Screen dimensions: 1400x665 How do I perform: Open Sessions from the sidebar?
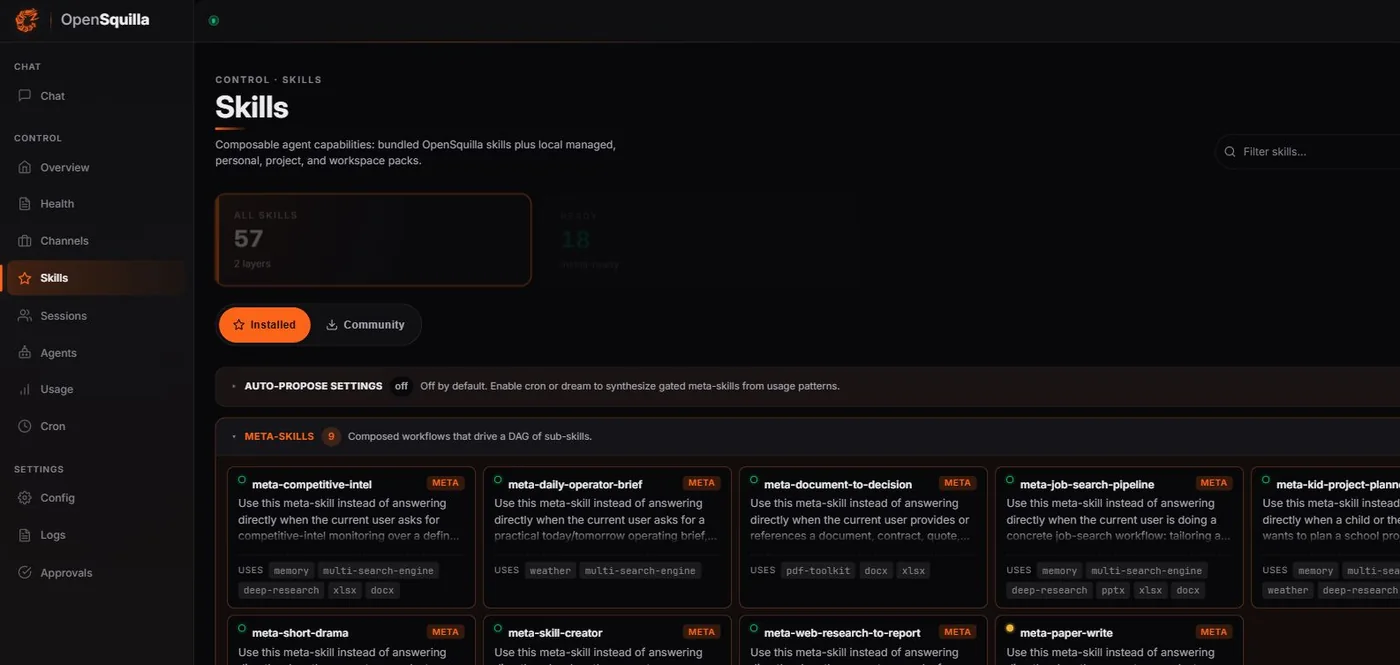click(x=96, y=316)
